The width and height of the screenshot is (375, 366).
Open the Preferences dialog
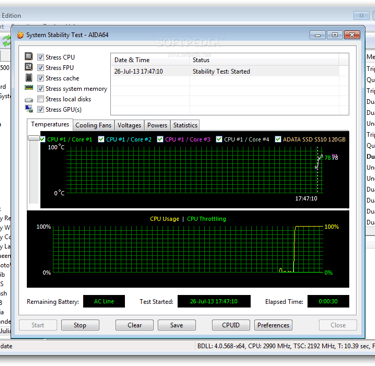tap(273, 325)
